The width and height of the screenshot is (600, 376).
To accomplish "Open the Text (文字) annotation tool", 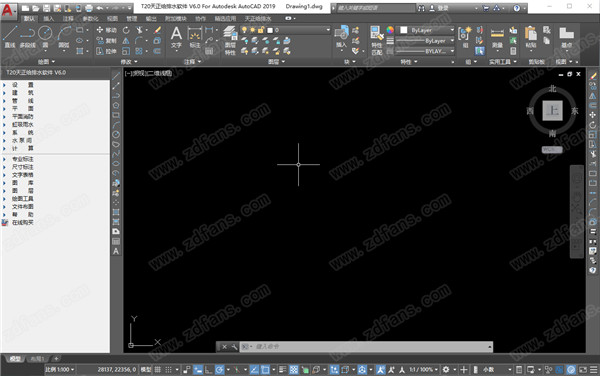I will point(176,37).
